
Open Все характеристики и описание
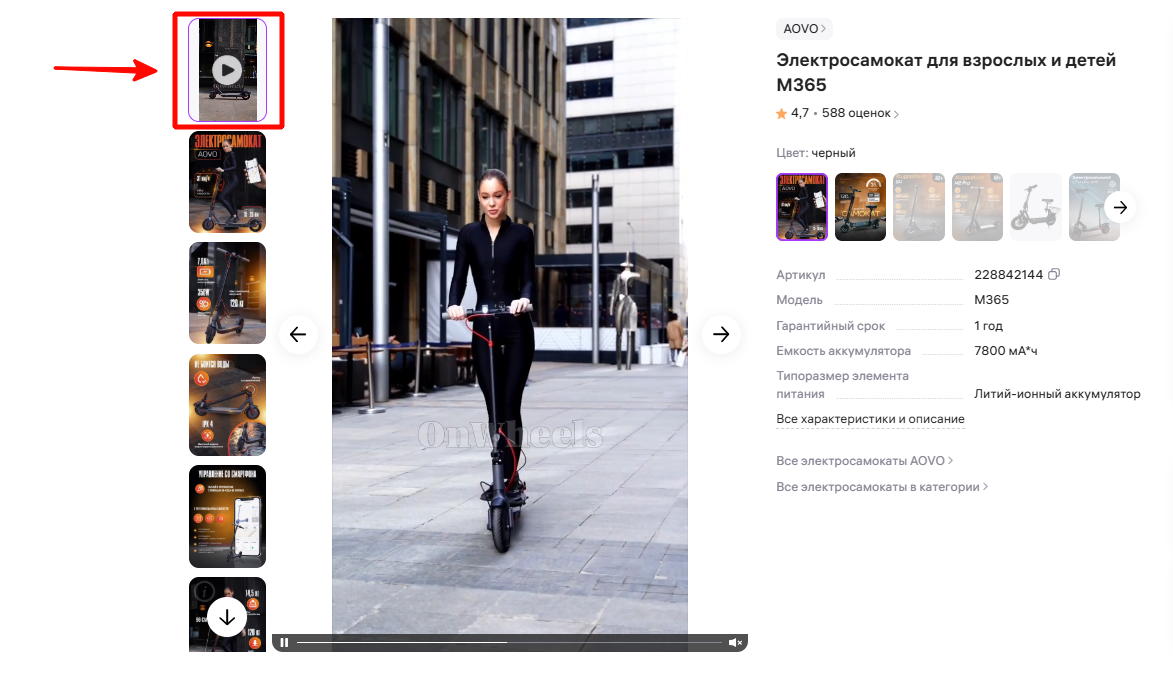870,419
